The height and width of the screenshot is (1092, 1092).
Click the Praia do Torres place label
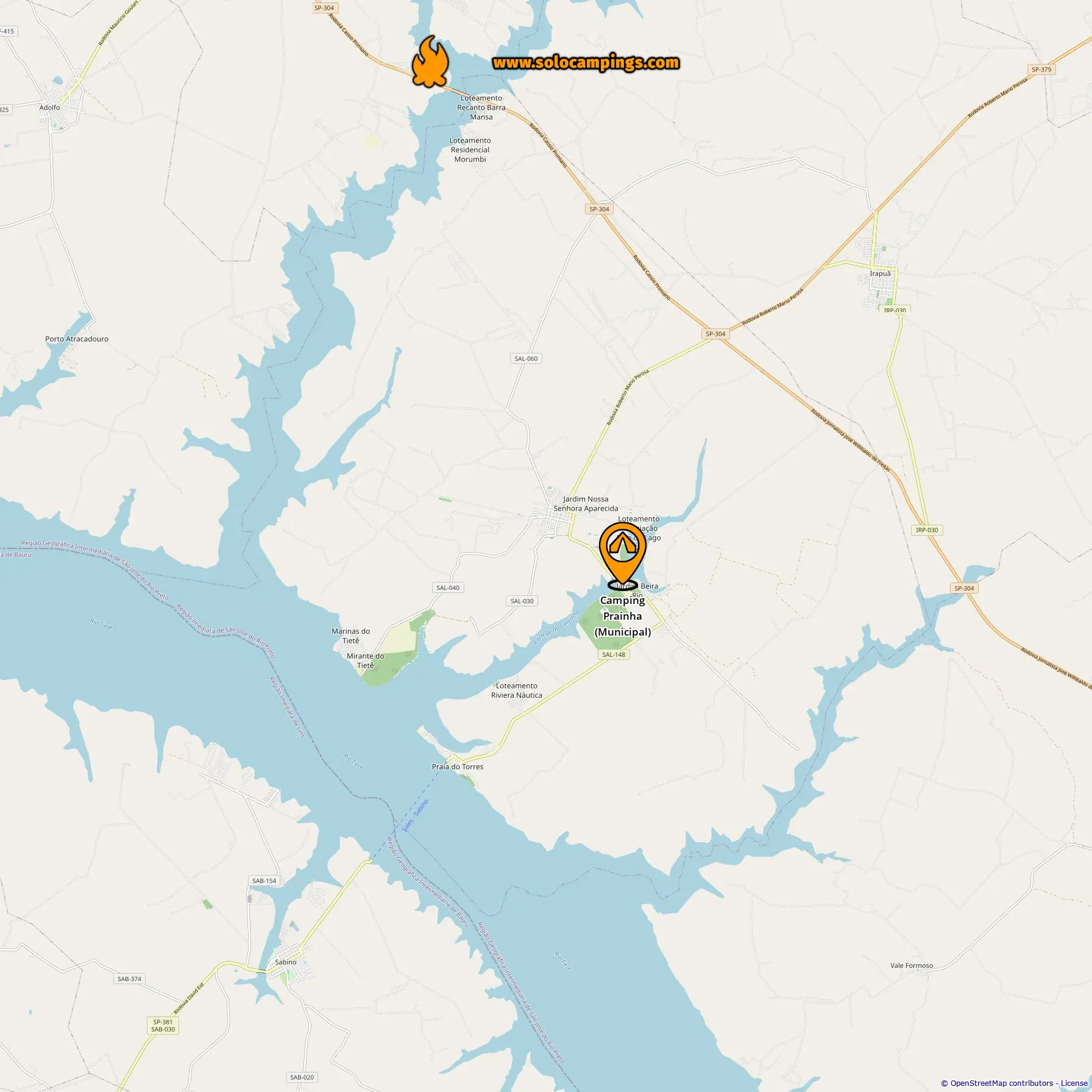point(458,767)
